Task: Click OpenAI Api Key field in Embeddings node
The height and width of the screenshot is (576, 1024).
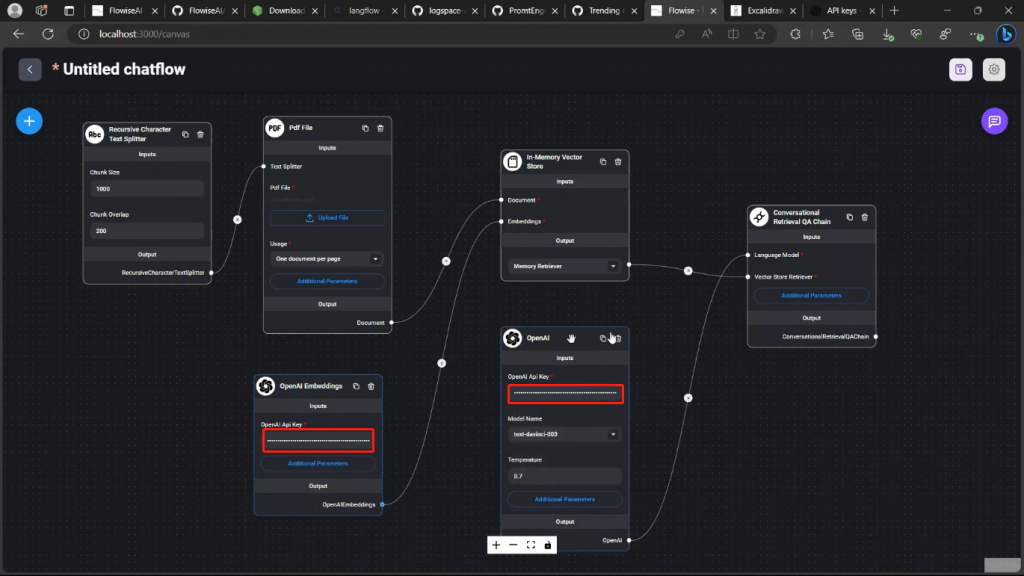Action: click(x=319, y=441)
